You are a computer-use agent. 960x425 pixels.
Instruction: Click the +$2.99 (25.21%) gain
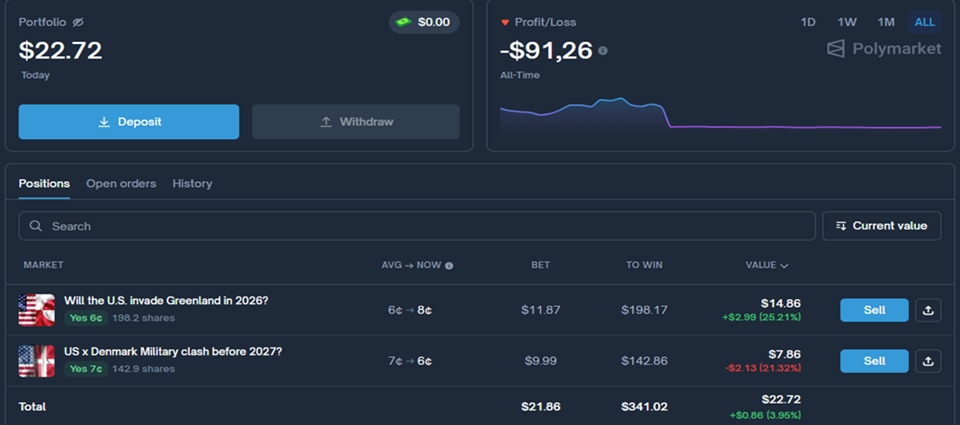(762, 317)
